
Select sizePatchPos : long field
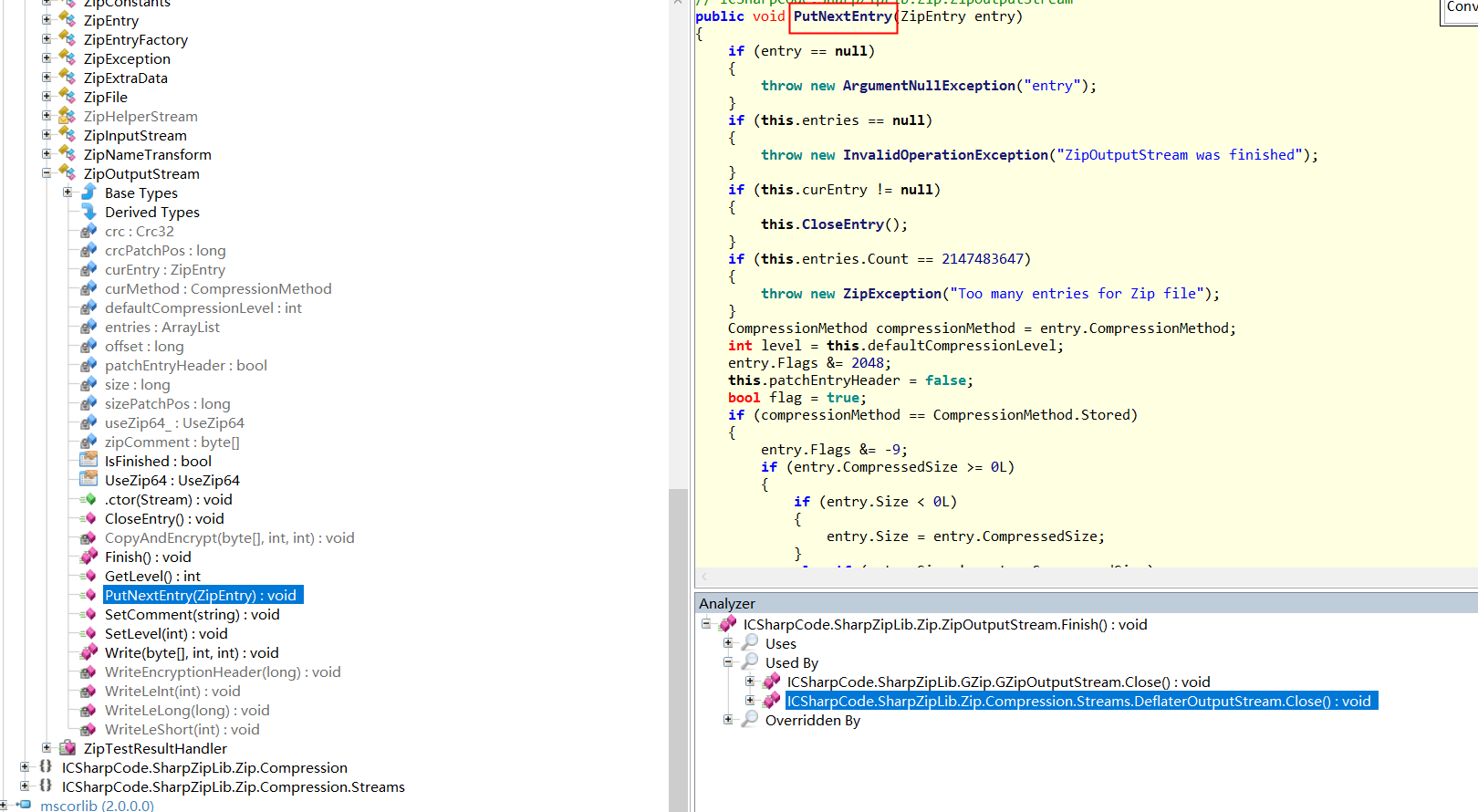[168, 403]
